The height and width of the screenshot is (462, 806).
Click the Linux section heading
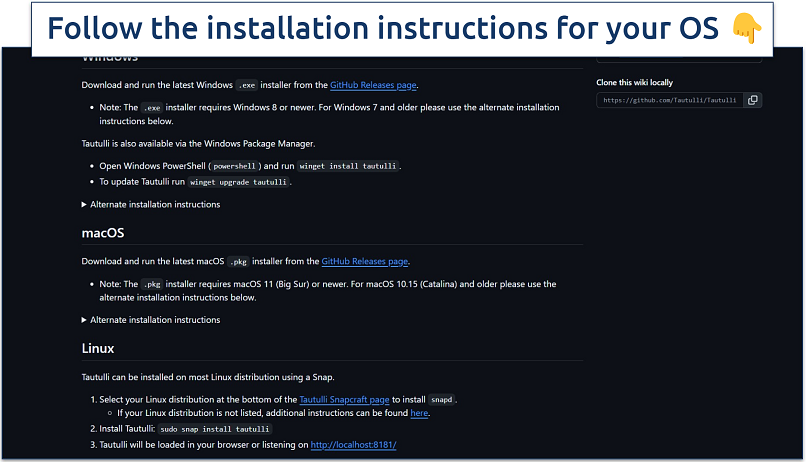[98, 349]
